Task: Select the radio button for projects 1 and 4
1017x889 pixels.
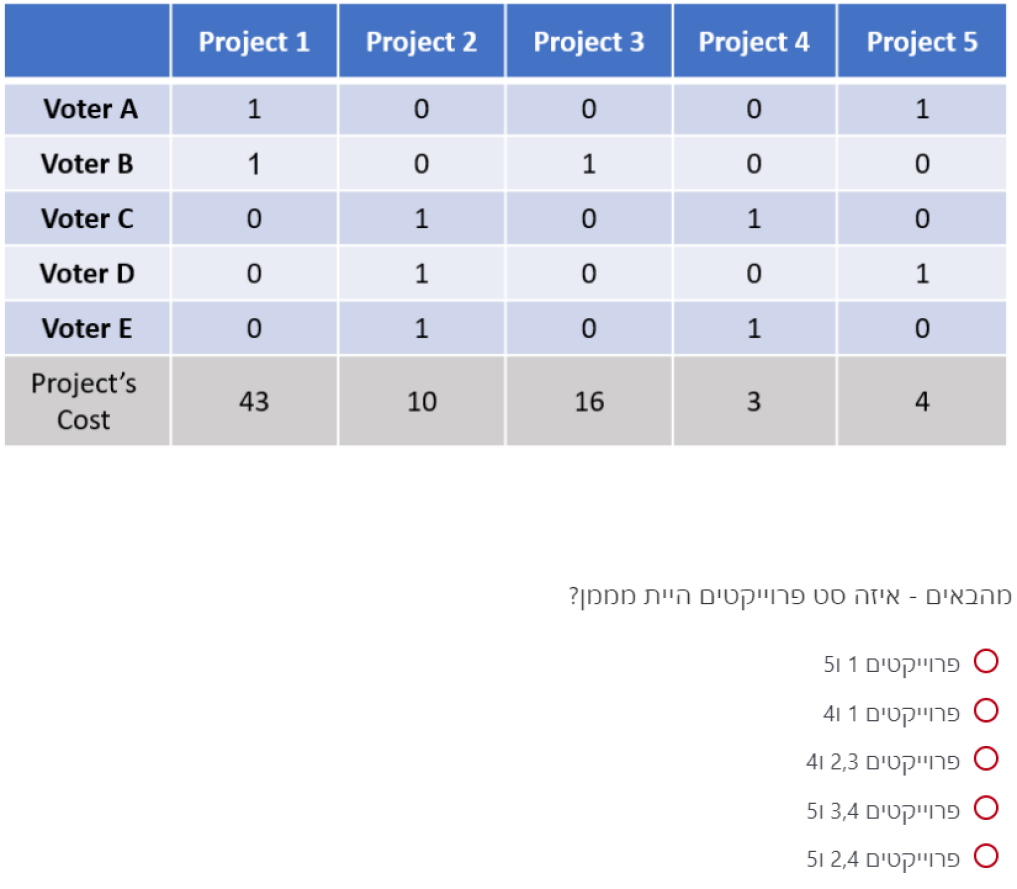Action: click(986, 710)
